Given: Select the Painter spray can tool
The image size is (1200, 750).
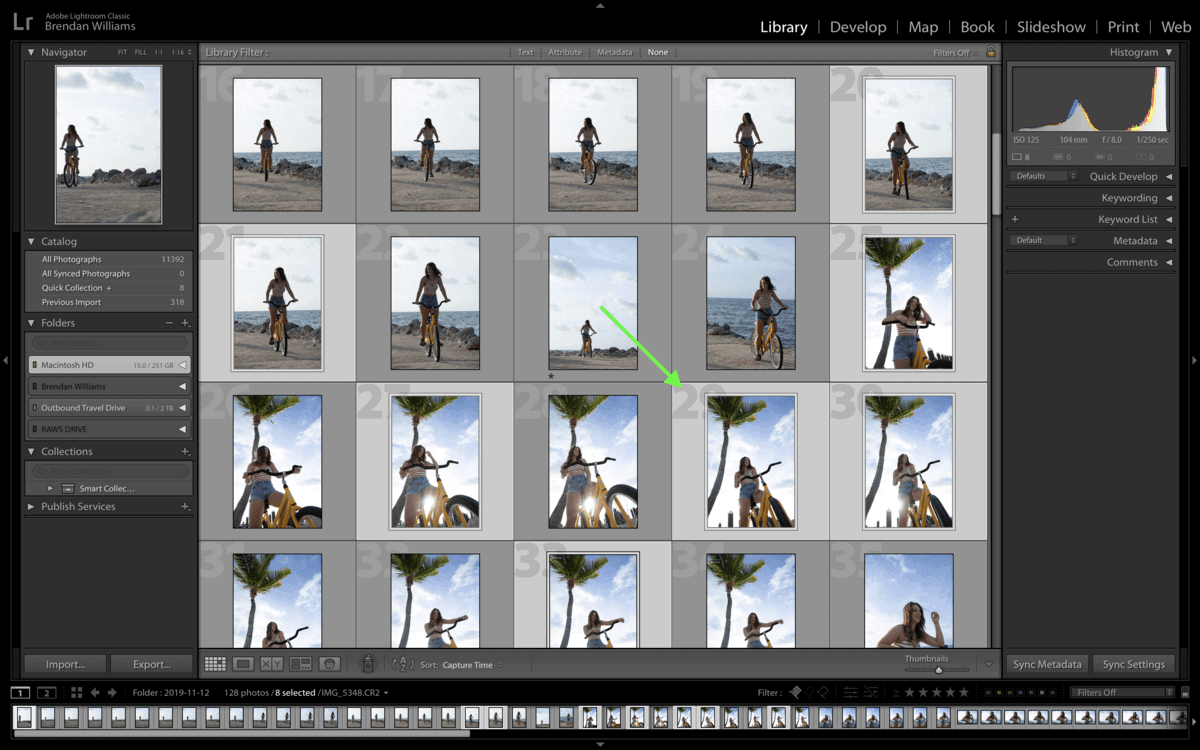Looking at the screenshot, I should [367, 663].
